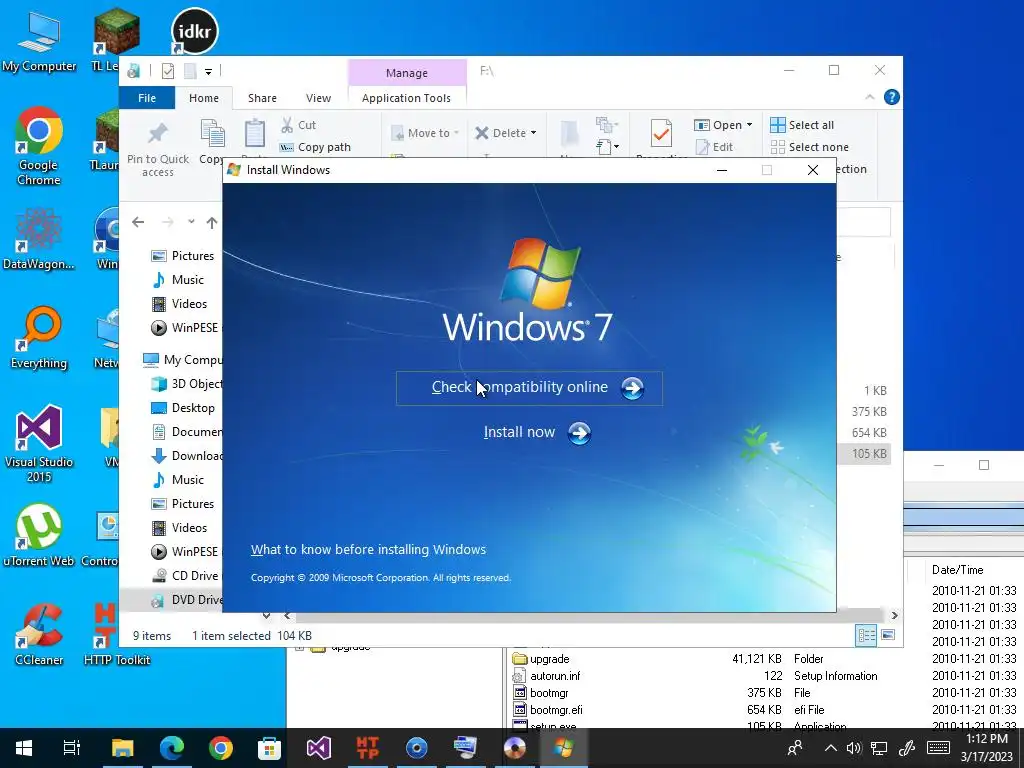Switch to the View ribbon tab
The image size is (1024, 768).
(318, 98)
